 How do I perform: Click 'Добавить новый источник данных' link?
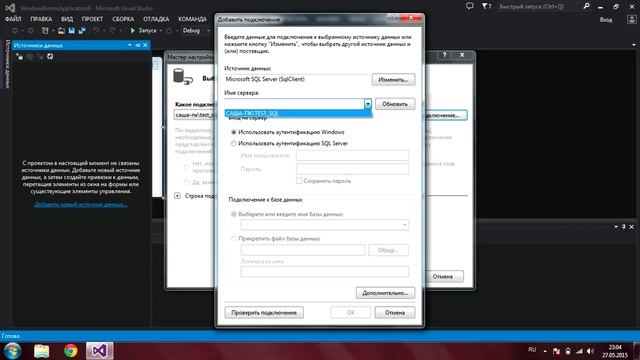(81, 204)
